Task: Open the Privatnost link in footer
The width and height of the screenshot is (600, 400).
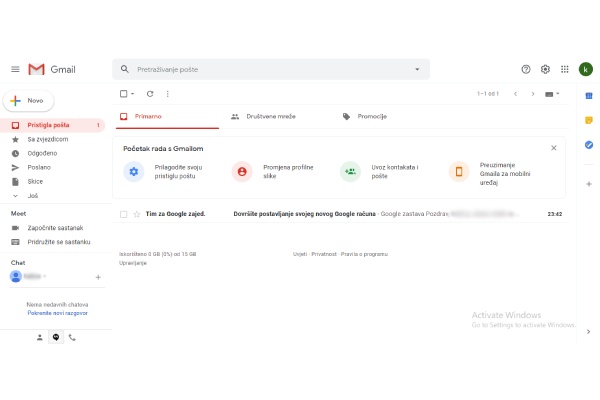Action: [324, 254]
